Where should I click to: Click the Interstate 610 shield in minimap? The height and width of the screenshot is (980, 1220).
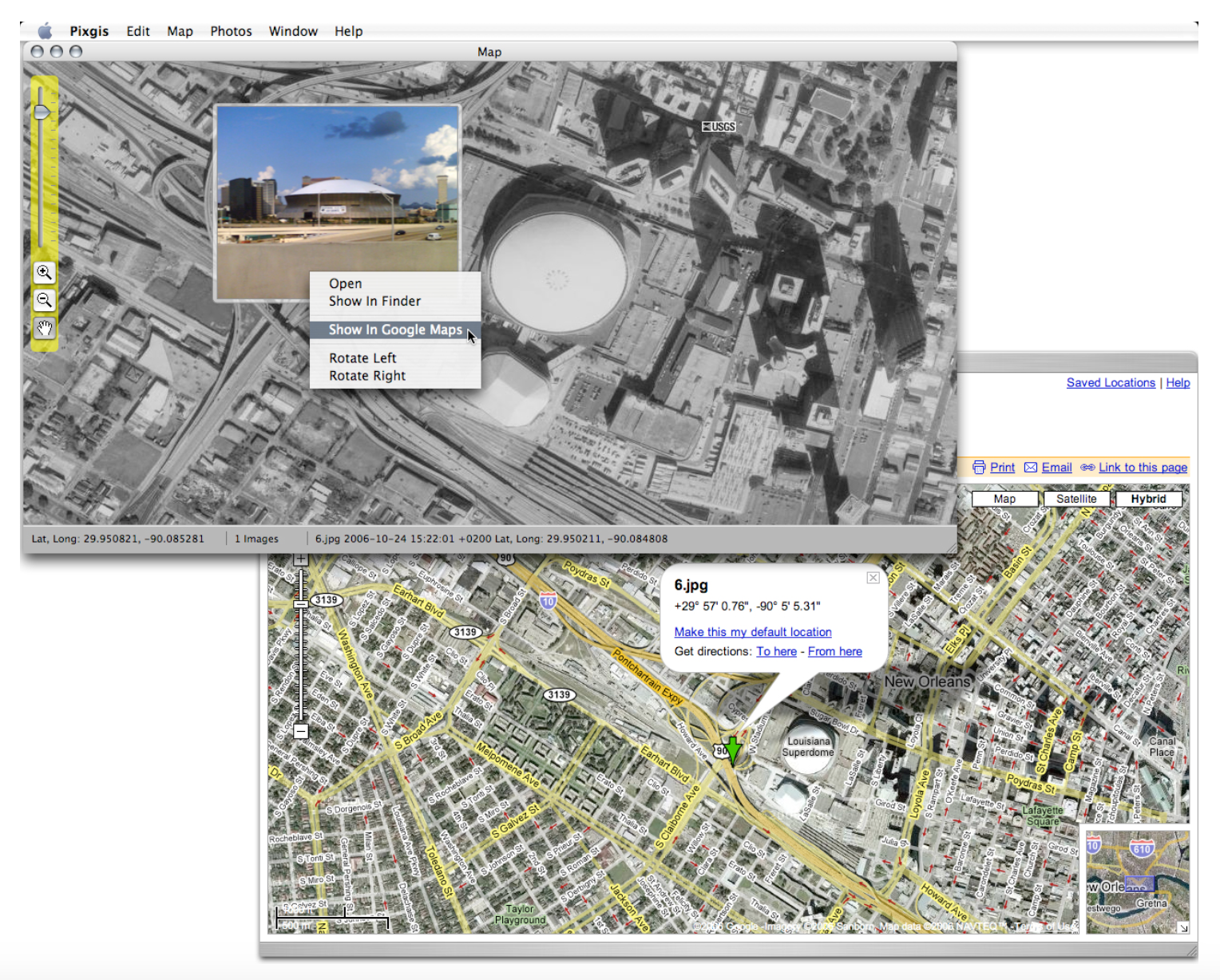pos(1142,848)
